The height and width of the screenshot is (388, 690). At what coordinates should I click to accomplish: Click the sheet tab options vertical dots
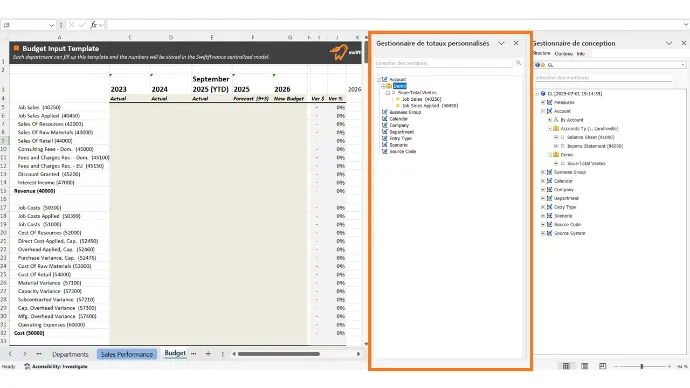point(223,354)
